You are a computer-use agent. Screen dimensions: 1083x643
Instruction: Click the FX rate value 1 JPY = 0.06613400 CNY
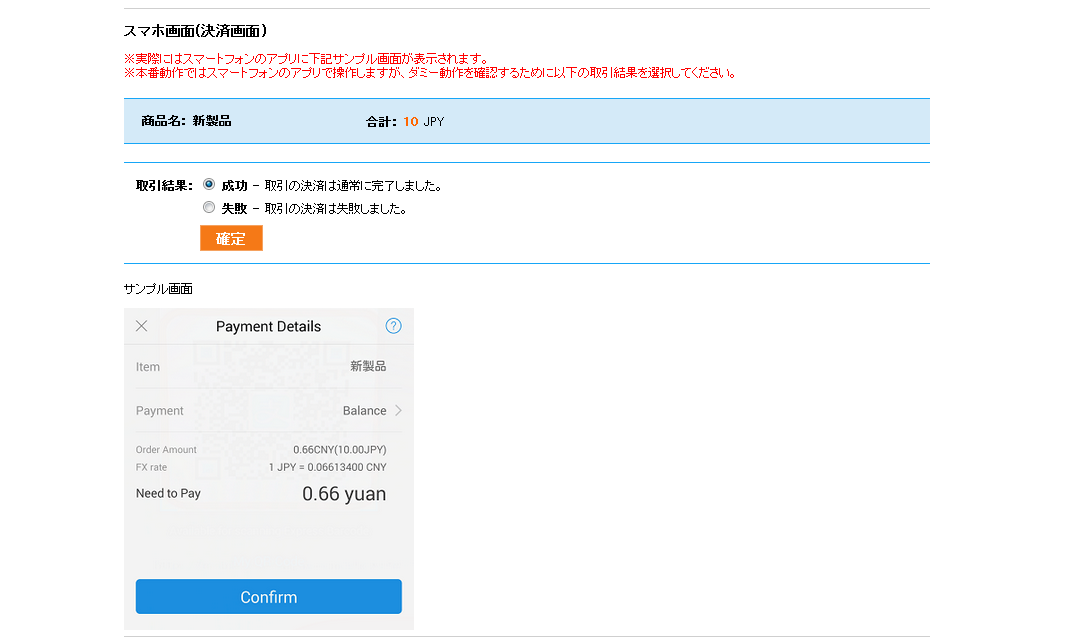(327, 468)
